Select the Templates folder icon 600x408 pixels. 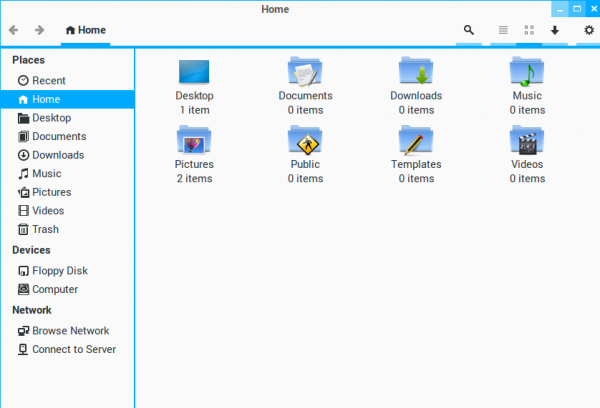pyautogui.click(x=416, y=140)
